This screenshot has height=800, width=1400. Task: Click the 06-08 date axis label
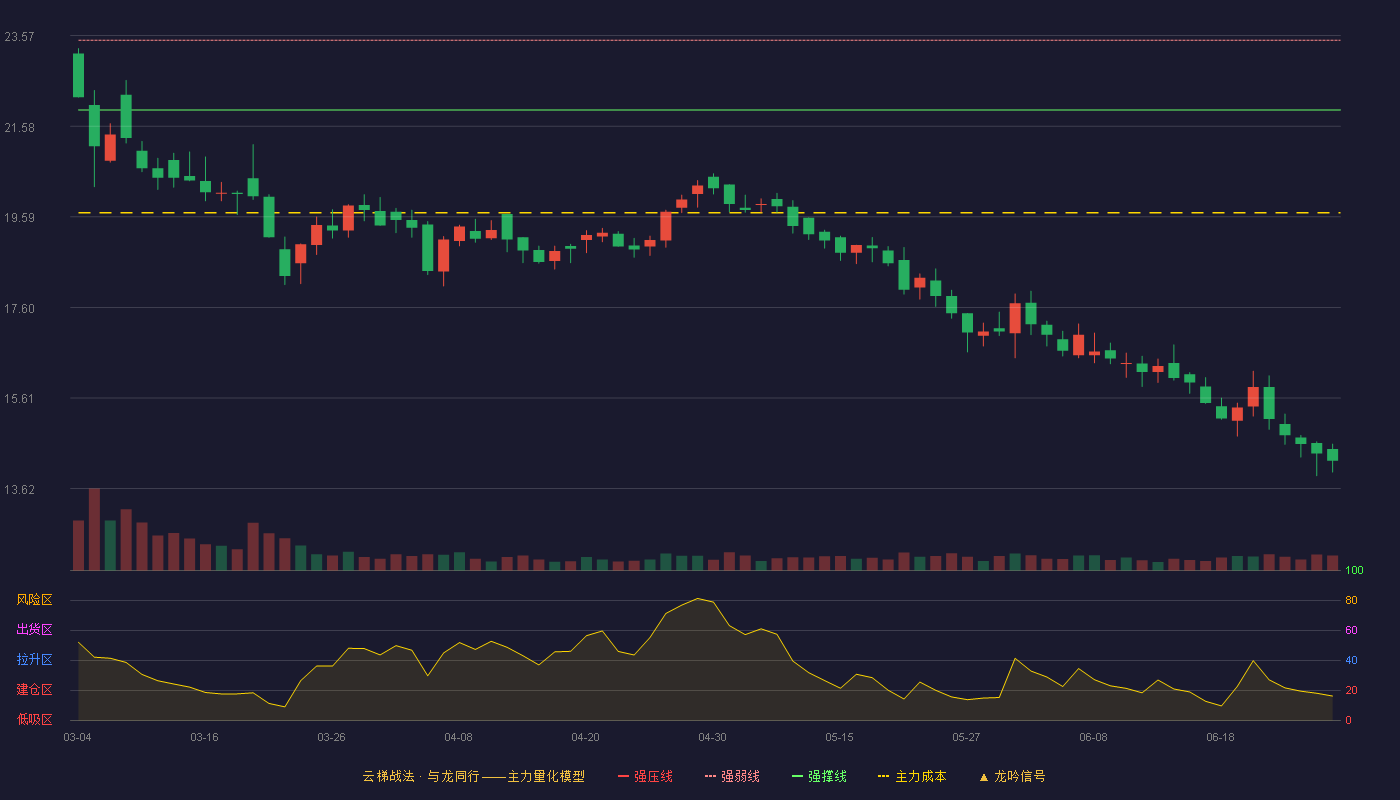tap(1093, 737)
